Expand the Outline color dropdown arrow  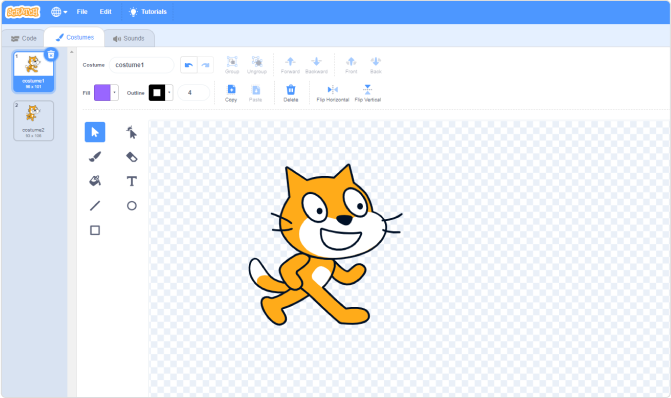(169, 92)
